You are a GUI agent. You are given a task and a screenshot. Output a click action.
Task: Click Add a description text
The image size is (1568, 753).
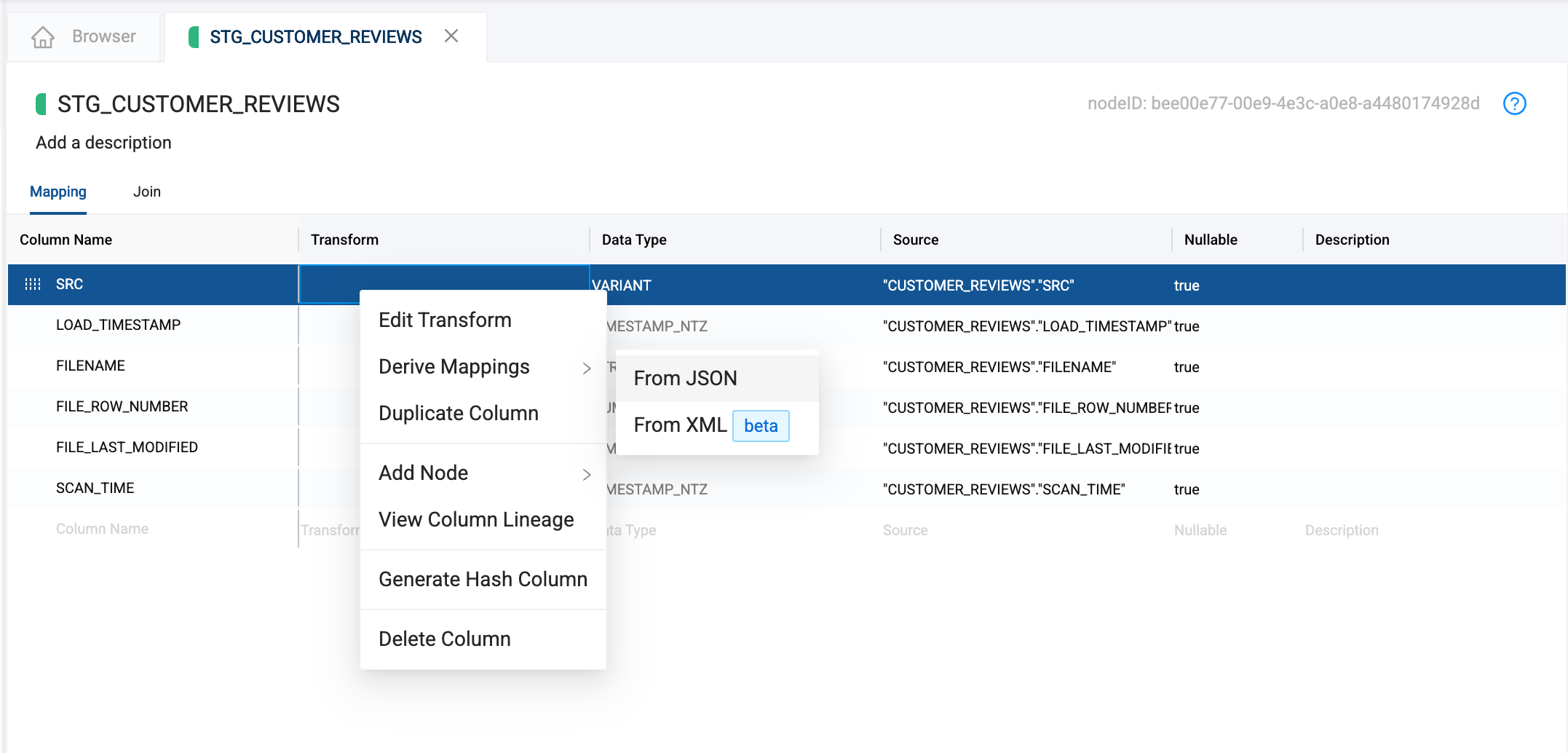[x=103, y=143]
